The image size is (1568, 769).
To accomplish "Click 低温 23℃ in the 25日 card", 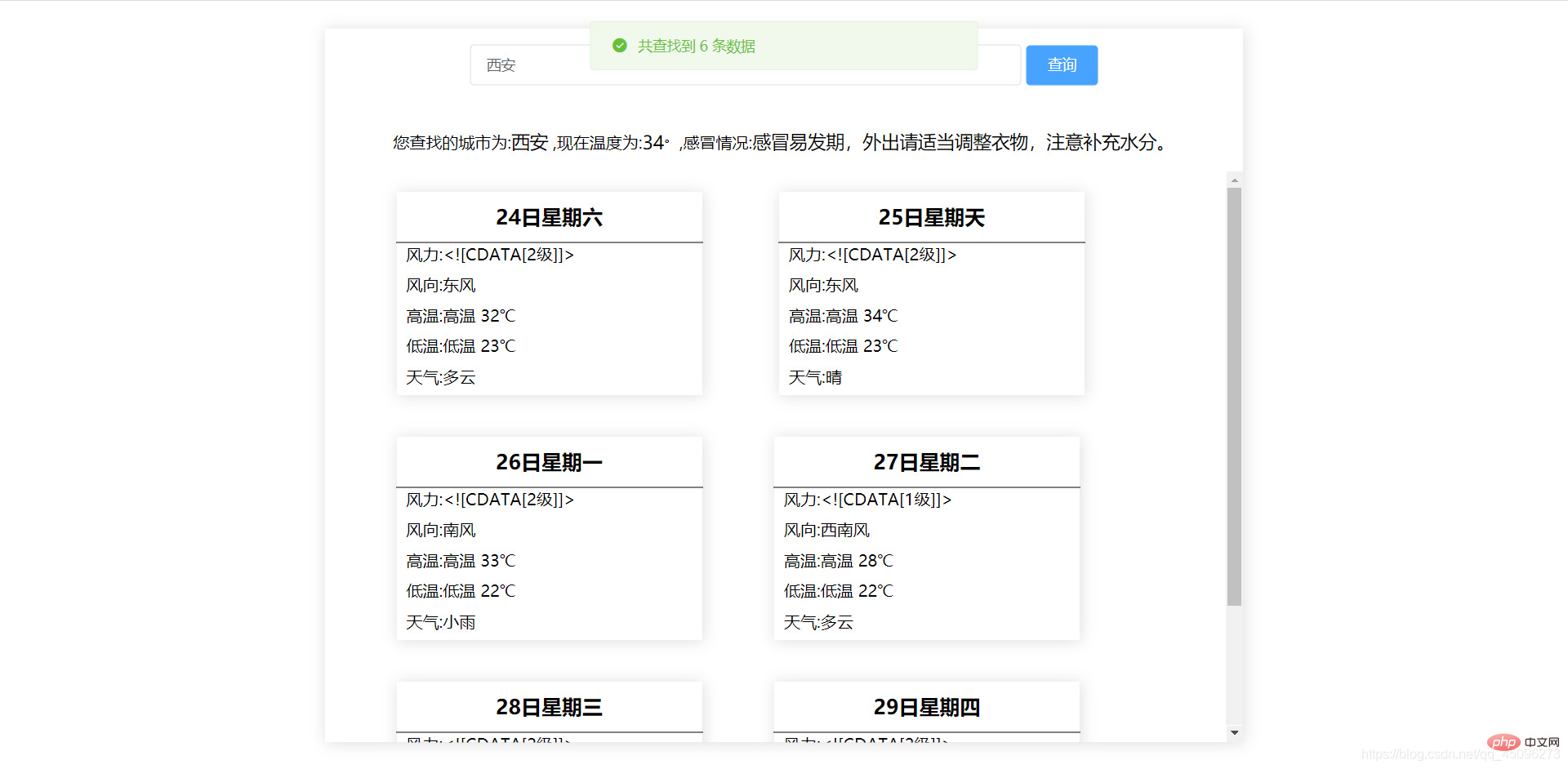I will tap(843, 346).
